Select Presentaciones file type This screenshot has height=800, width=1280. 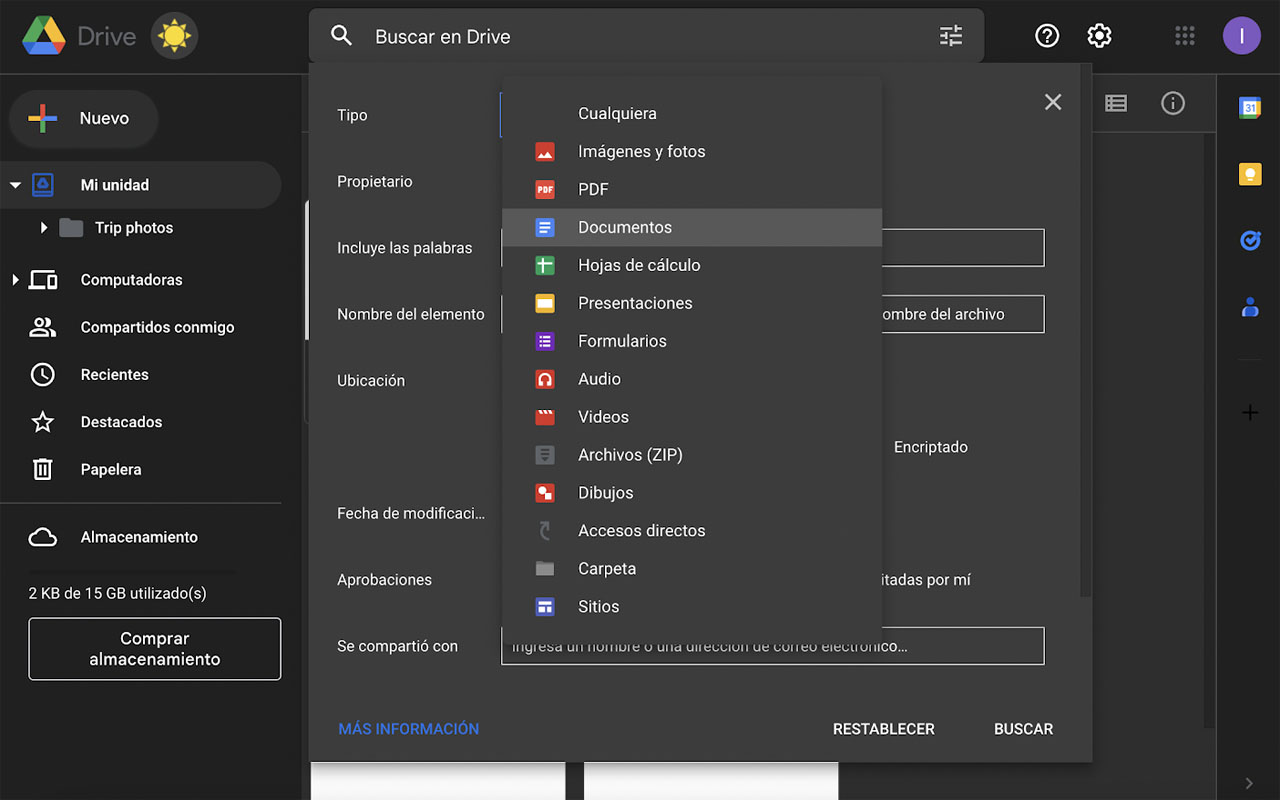[692, 304]
